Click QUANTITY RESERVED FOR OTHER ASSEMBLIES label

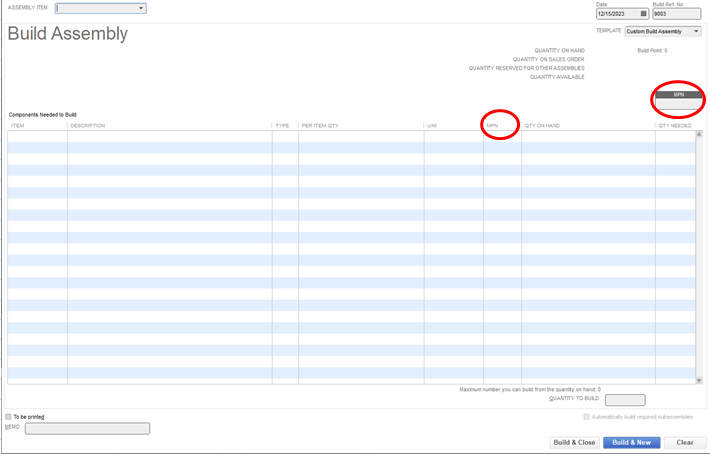pyautogui.click(x=527, y=68)
